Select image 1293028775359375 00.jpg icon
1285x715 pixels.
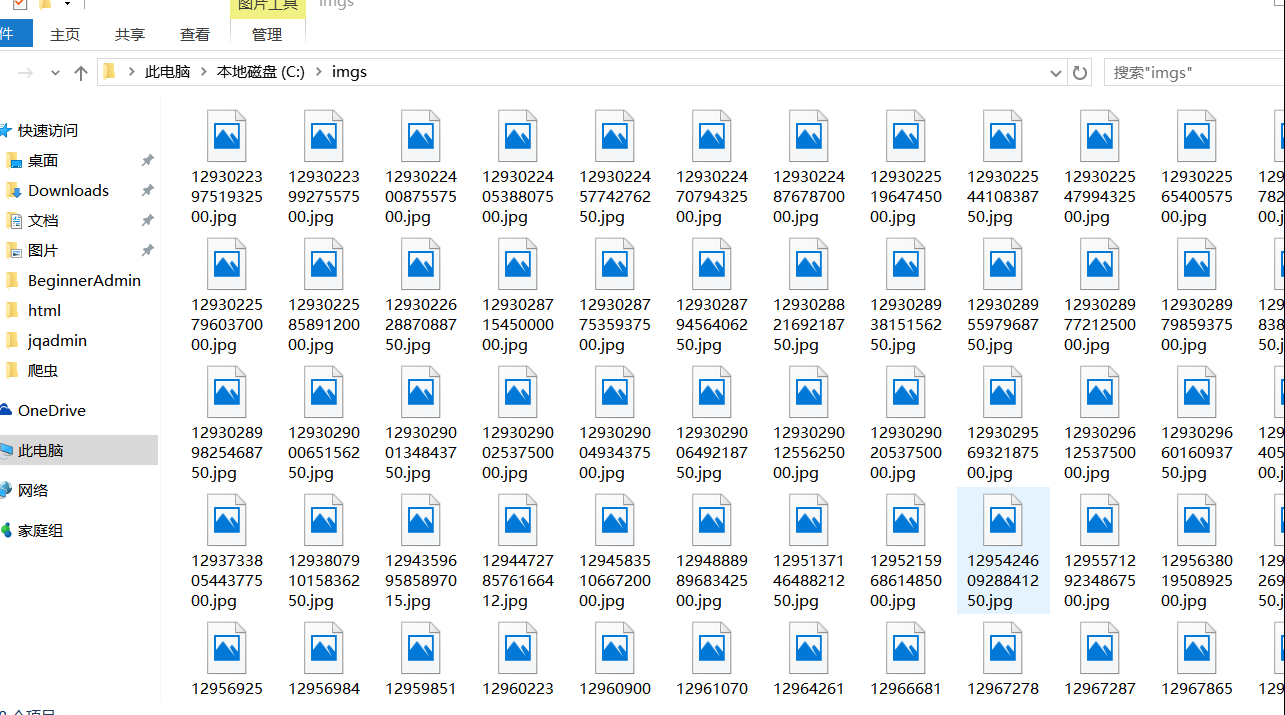click(x=615, y=264)
